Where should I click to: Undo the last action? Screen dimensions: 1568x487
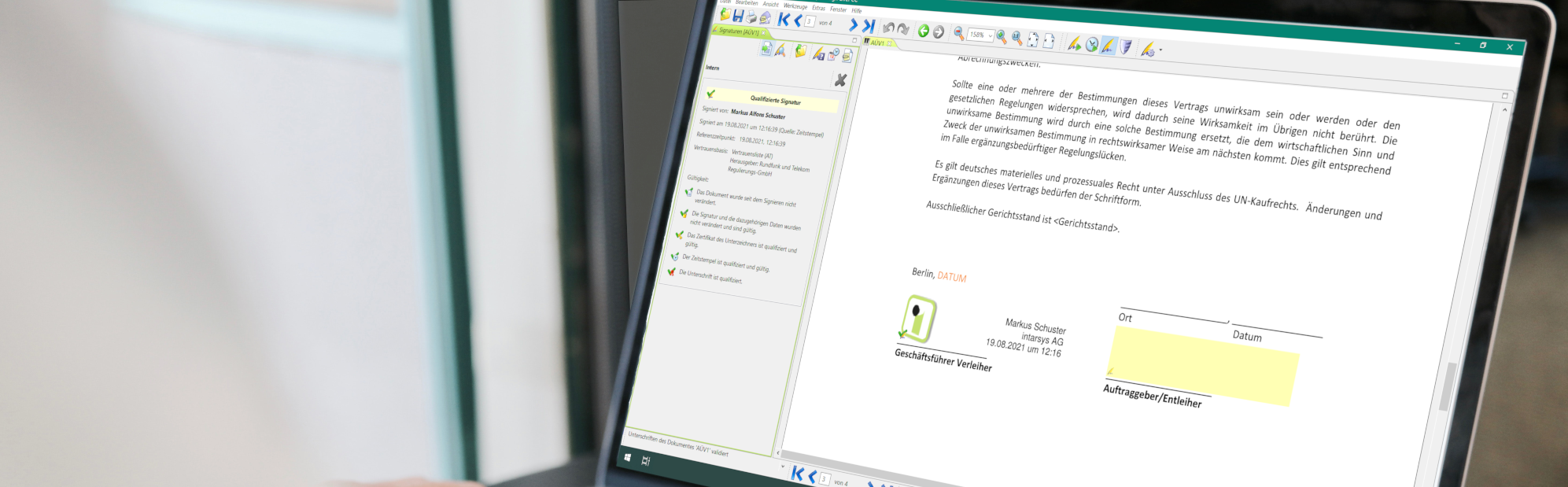tap(888, 28)
